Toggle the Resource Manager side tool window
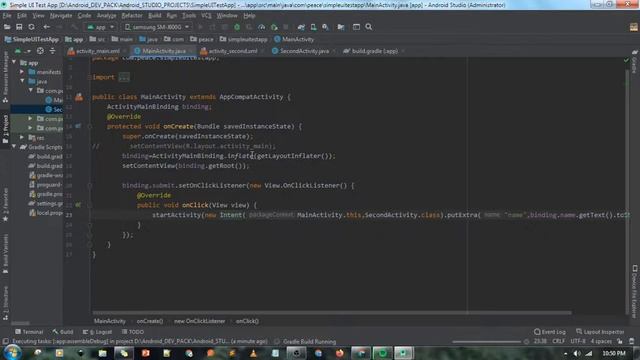 tap(5, 76)
